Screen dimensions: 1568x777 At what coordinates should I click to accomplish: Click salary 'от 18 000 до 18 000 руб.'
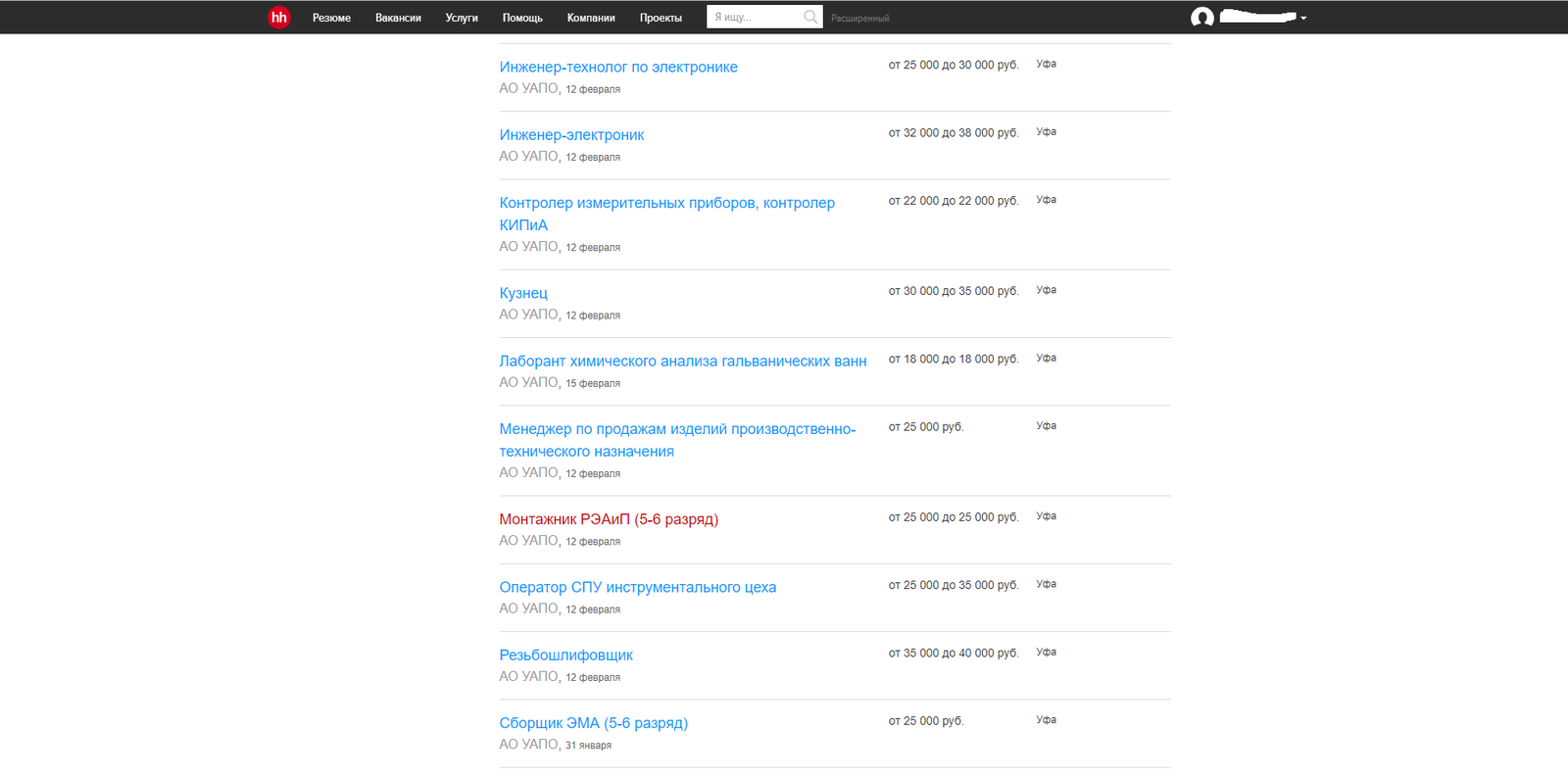tap(954, 359)
